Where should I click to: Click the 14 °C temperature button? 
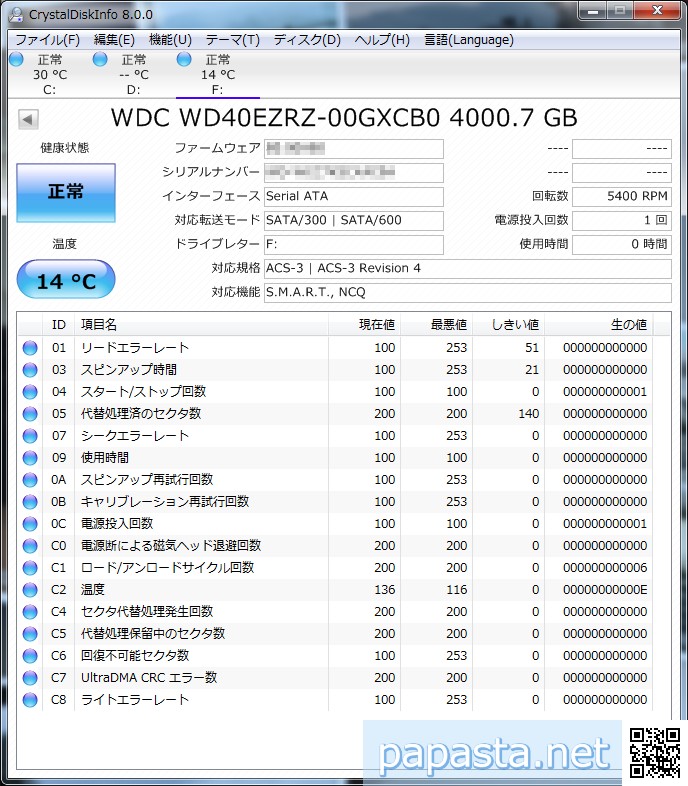(x=66, y=281)
